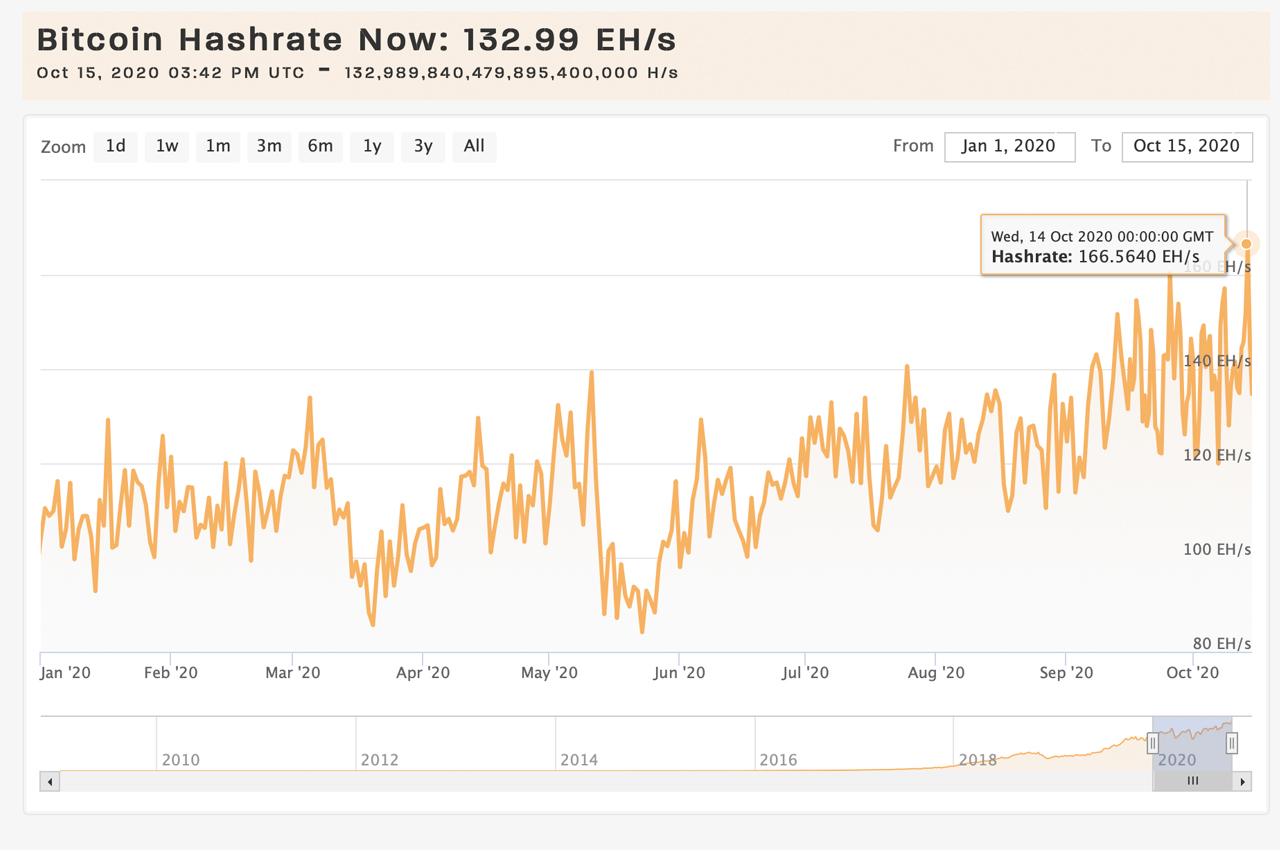Click the Jun '20 axis label
Viewport: 1280px width, 850px height.
point(679,673)
